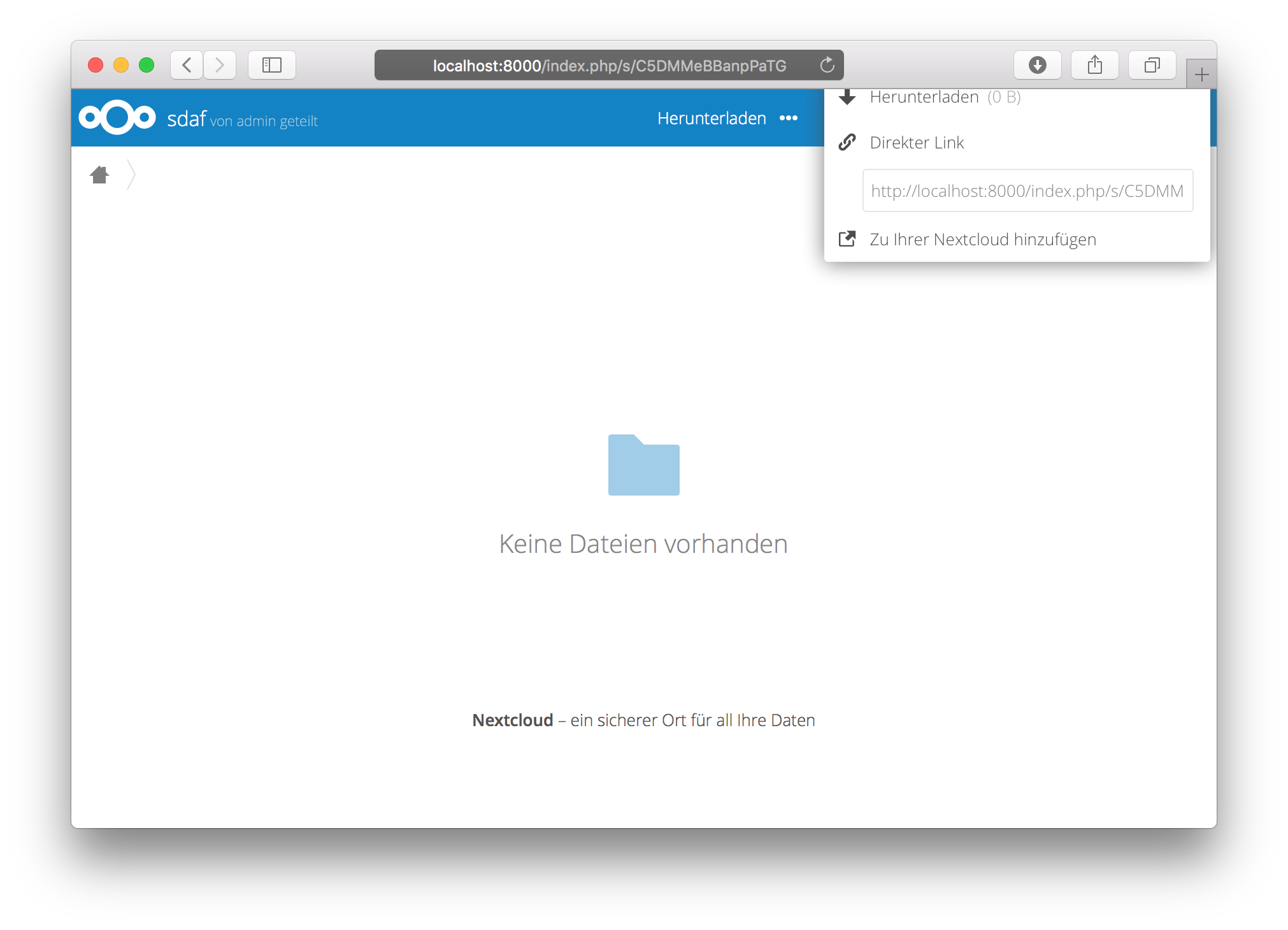
Task: Select Herunterladen (0 B) menu entry
Action: pos(945,97)
